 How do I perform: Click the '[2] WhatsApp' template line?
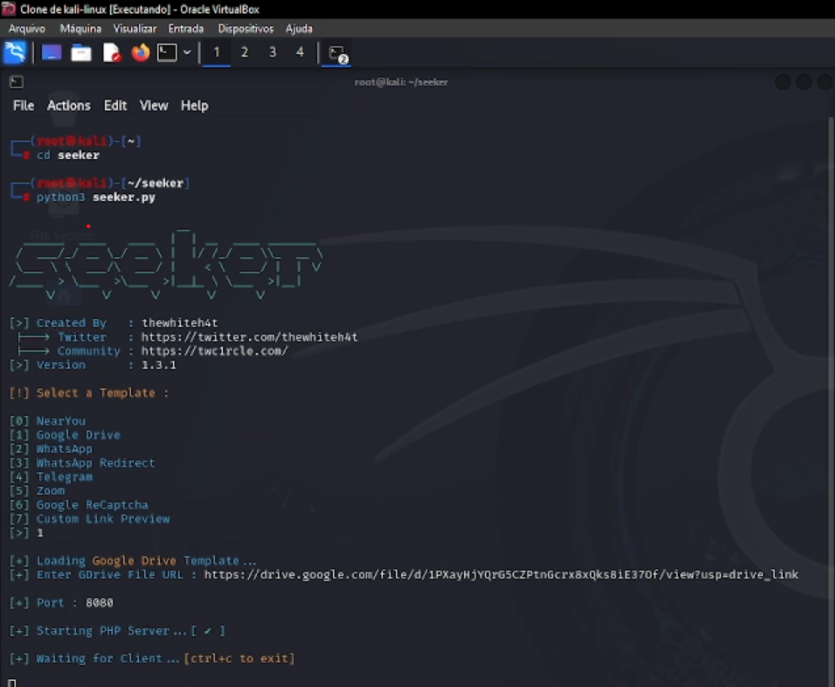[x=51, y=449]
